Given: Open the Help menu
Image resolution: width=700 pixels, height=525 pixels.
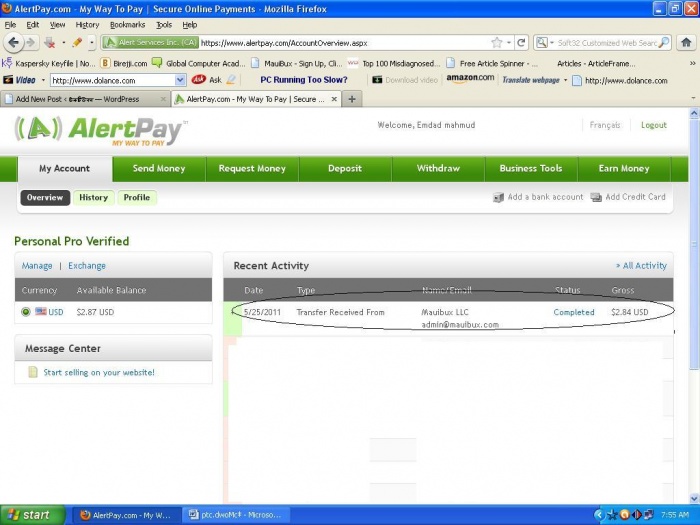Looking at the screenshot, I should click(x=190, y=25).
